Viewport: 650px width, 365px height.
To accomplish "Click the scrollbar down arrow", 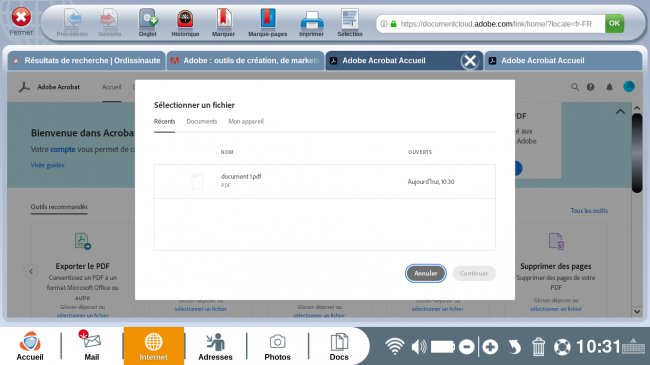I will 637,311.
